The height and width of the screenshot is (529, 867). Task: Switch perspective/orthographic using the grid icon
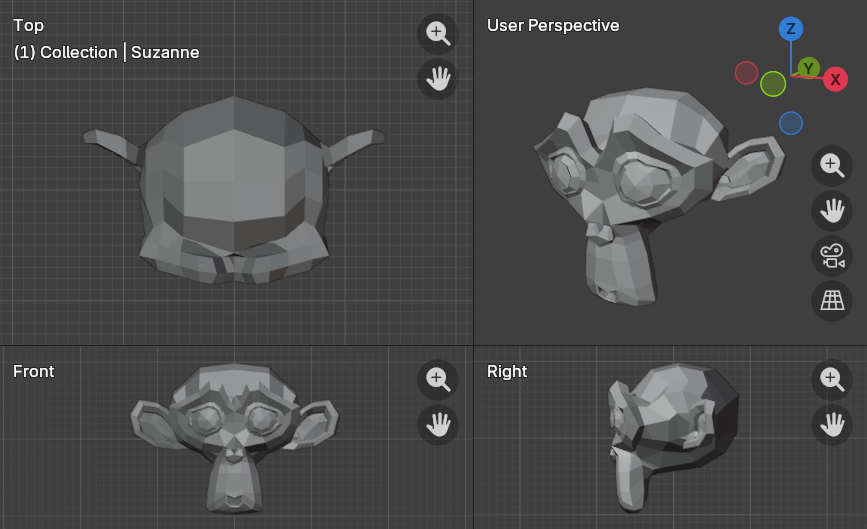pyautogui.click(x=831, y=300)
